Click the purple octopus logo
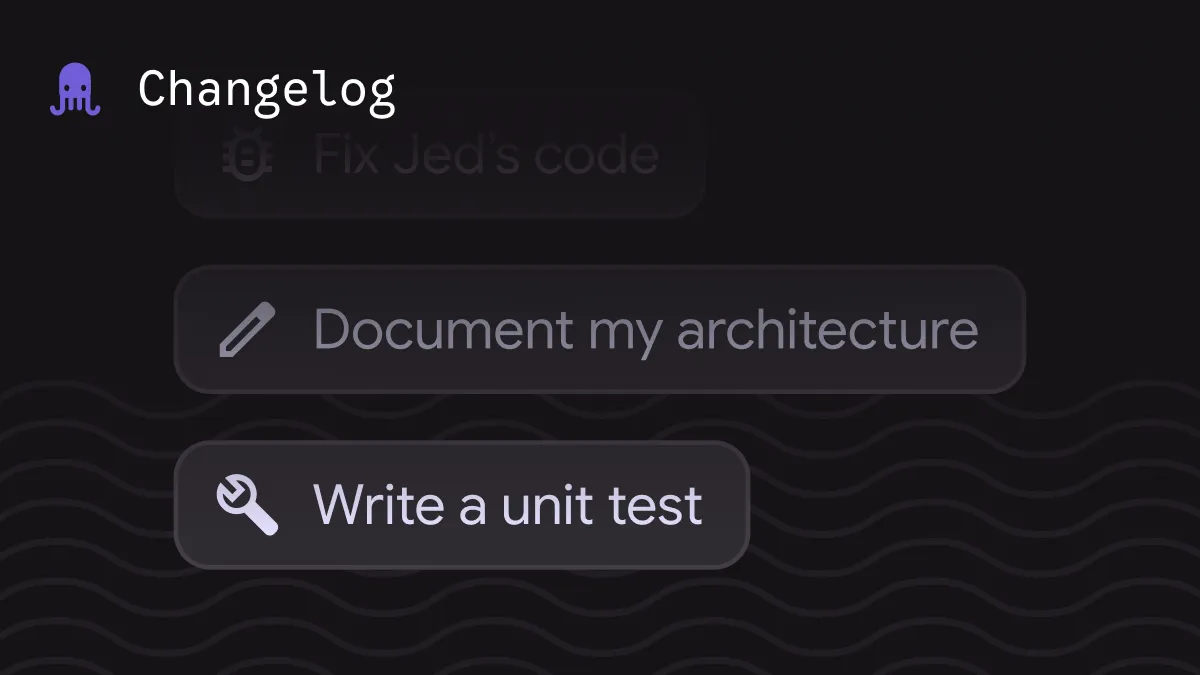 click(75, 90)
